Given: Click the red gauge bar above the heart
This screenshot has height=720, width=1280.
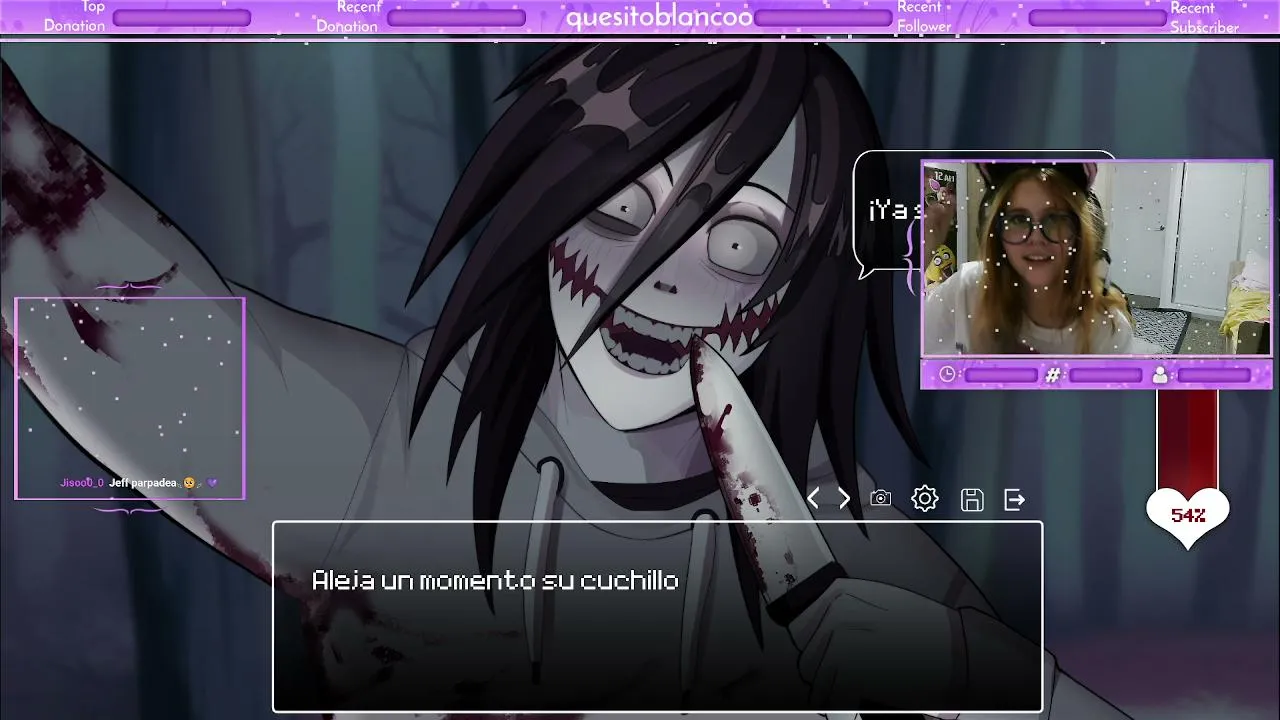Looking at the screenshot, I should 1188,438.
